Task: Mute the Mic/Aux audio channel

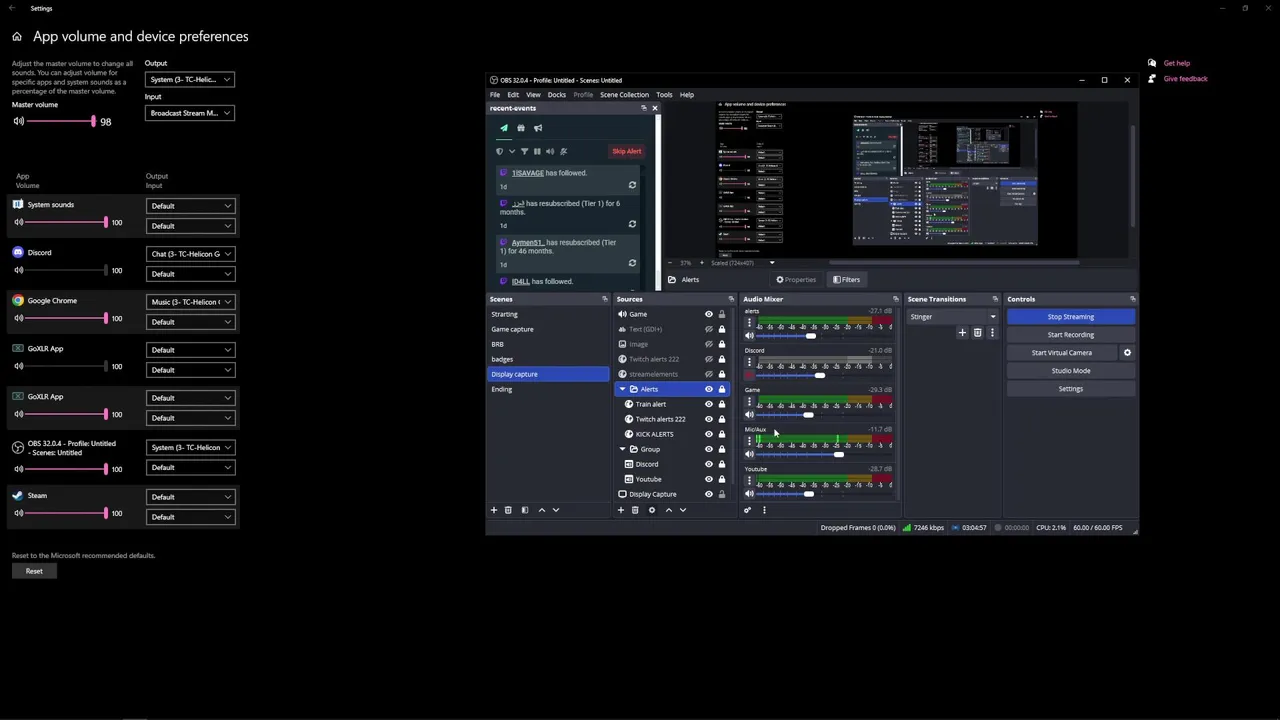Action: (749, 454)
